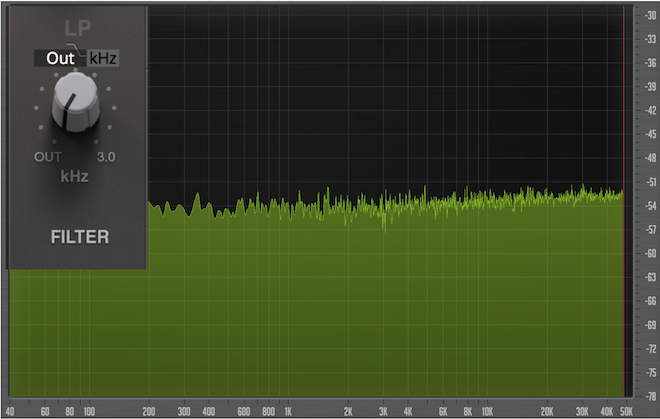Click the -72 dB scale label
Viewport: 660px width, 419px height.
650,349
